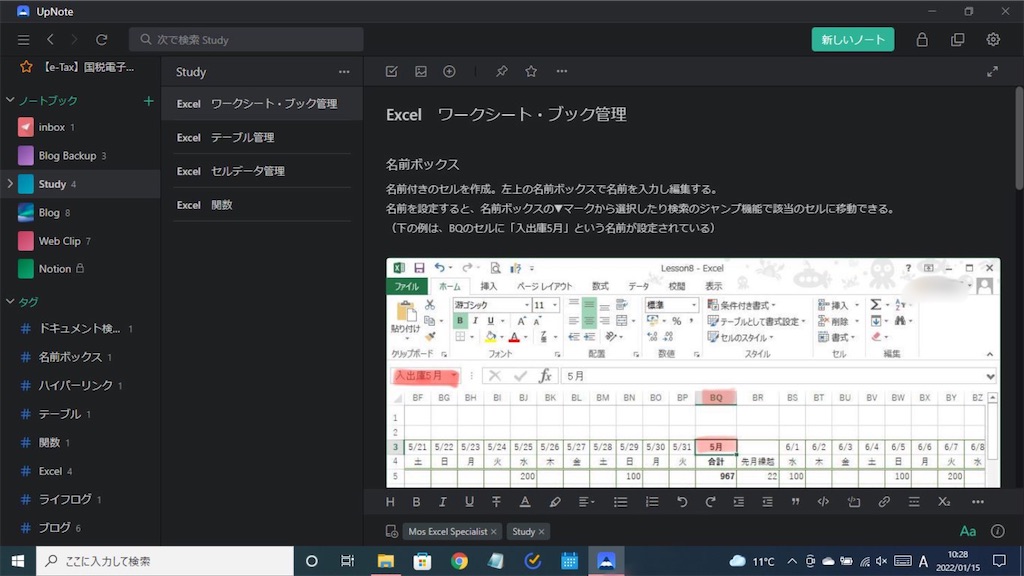
Task: Redo the last edit
Action: click(x=710, y=502)
